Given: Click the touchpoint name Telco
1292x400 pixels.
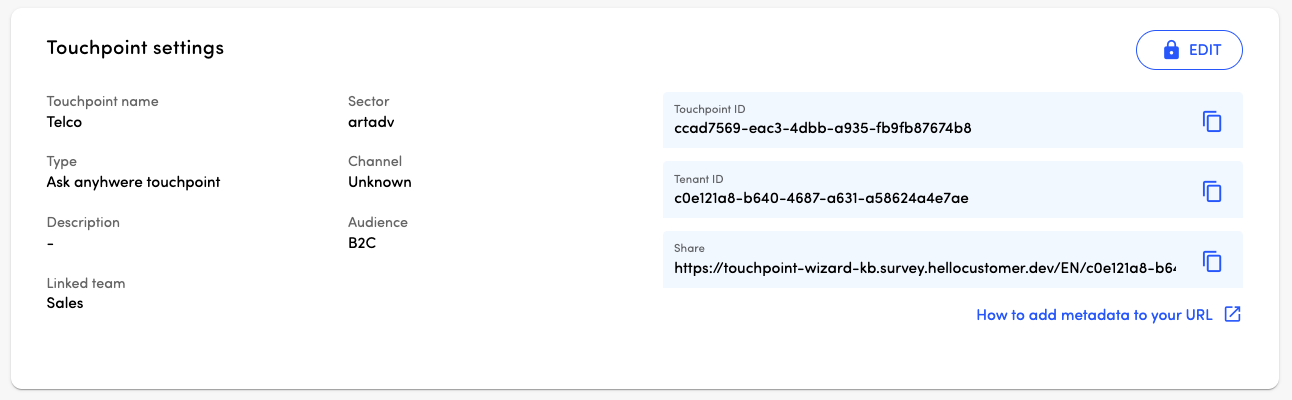Looking at the screenshot, I should [x=64, y=122].
